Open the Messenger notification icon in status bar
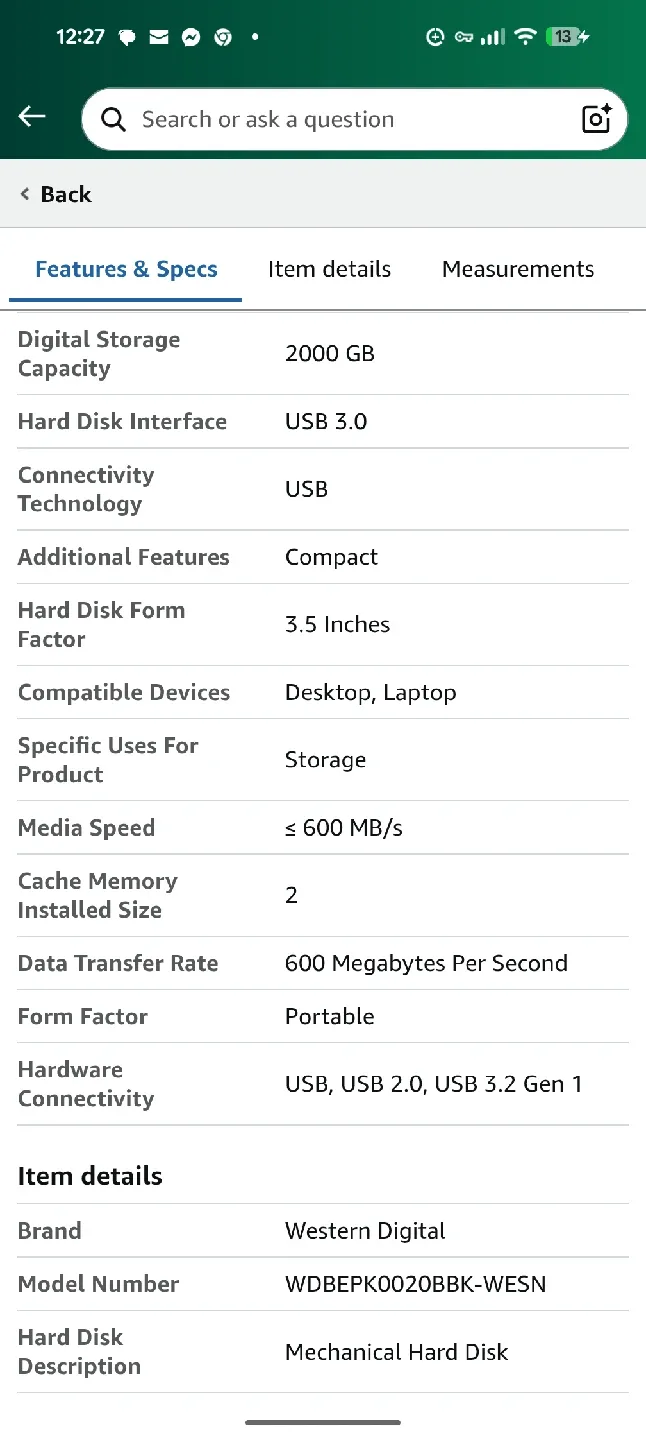Screen dimensions: 646x1440 coord(192,37)
